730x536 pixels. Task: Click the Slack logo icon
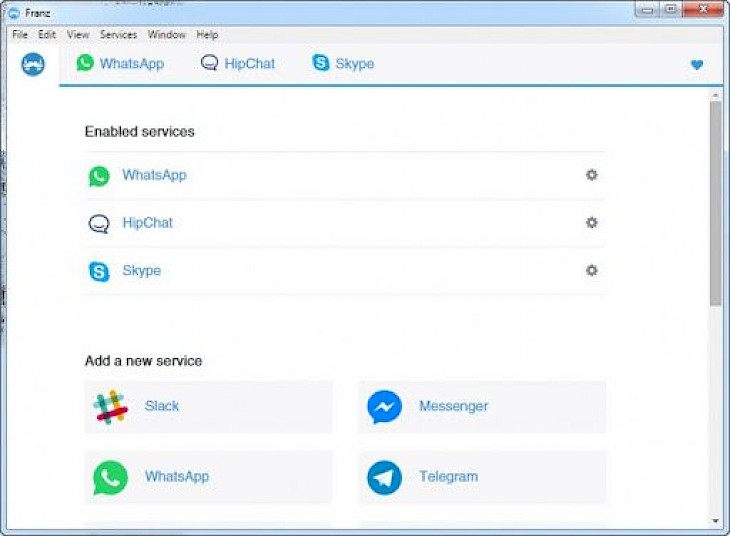(x=110, y=407)
